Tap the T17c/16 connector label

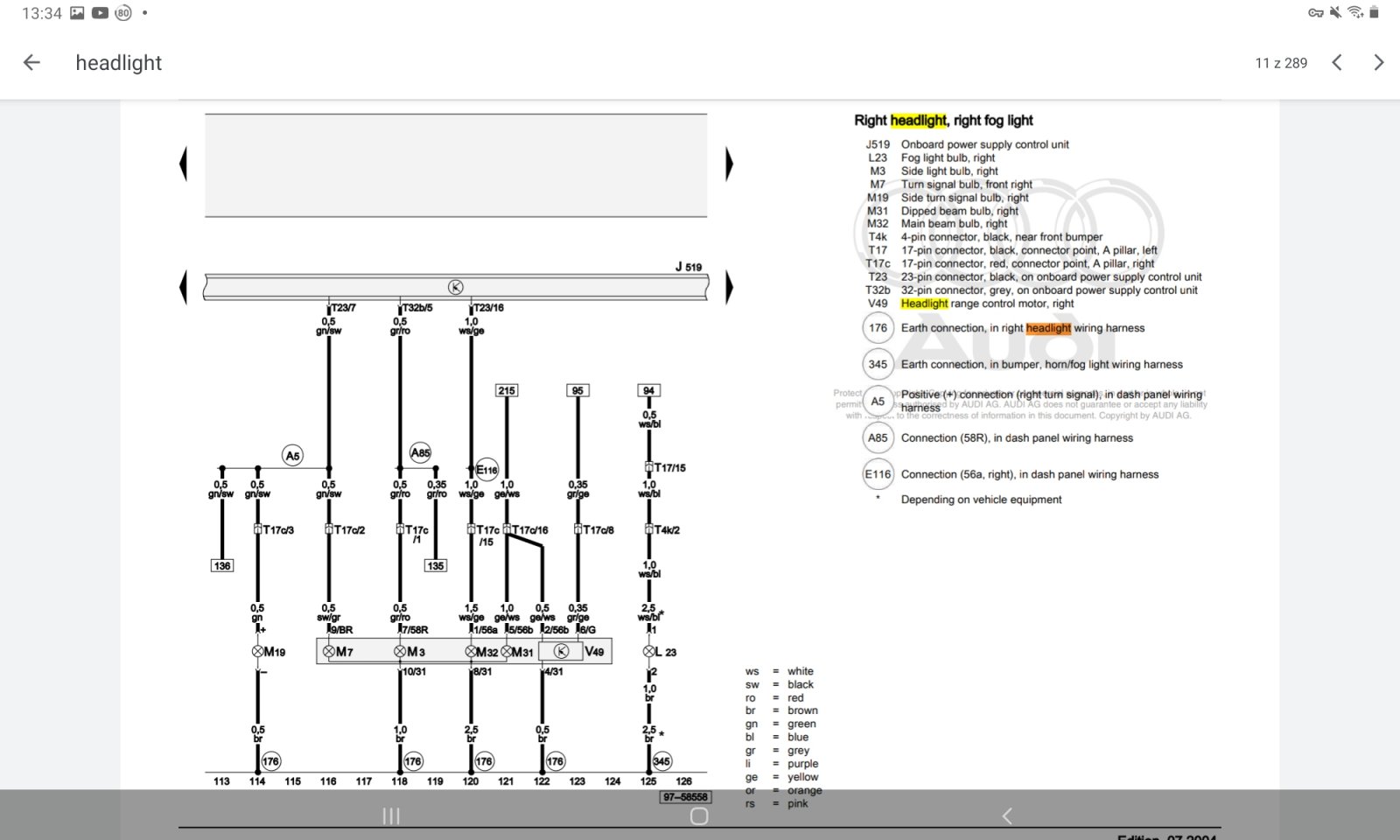(x=530, y=530)
